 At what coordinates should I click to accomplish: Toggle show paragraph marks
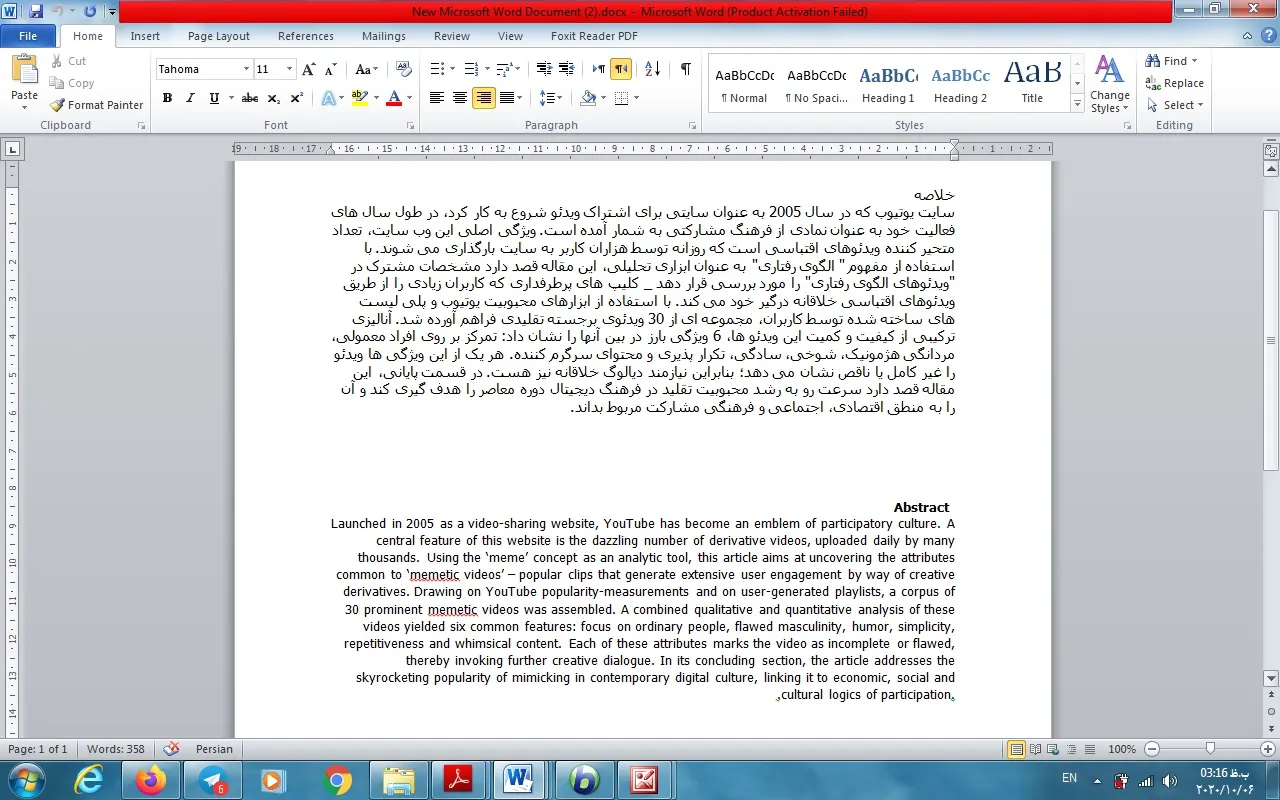(685, 69)
